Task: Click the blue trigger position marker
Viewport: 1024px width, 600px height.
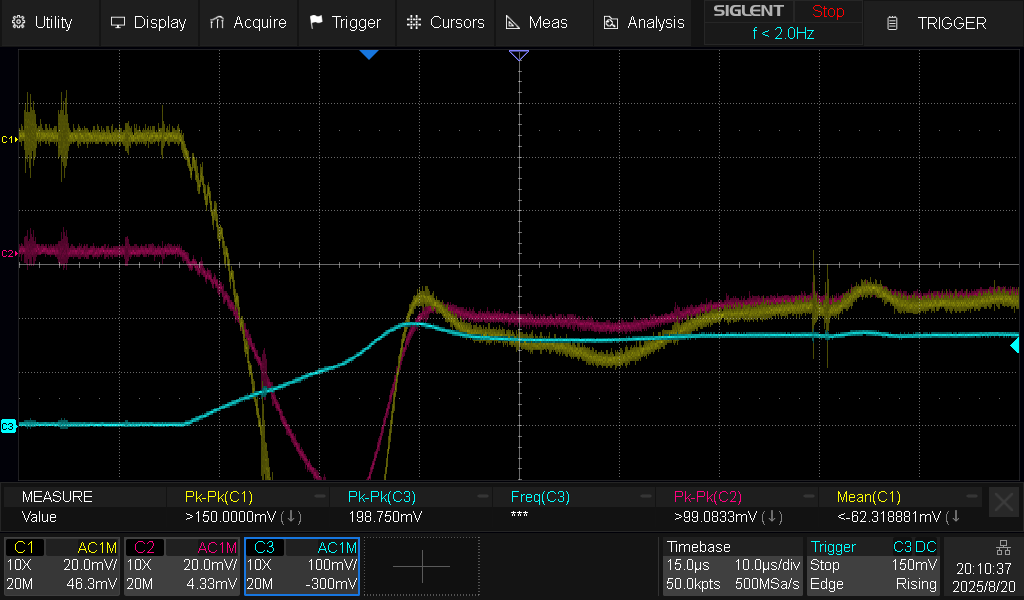Action: pyautogui.click(x=369, y=54)
